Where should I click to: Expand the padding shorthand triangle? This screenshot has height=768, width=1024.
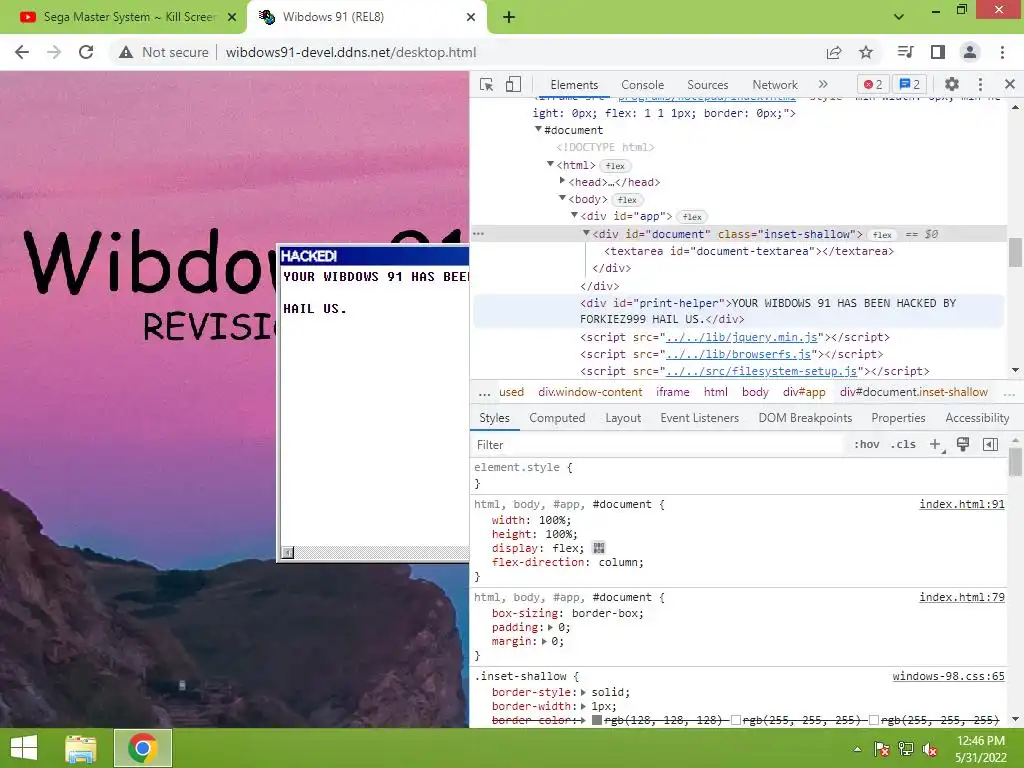click(x=550, y=628)
